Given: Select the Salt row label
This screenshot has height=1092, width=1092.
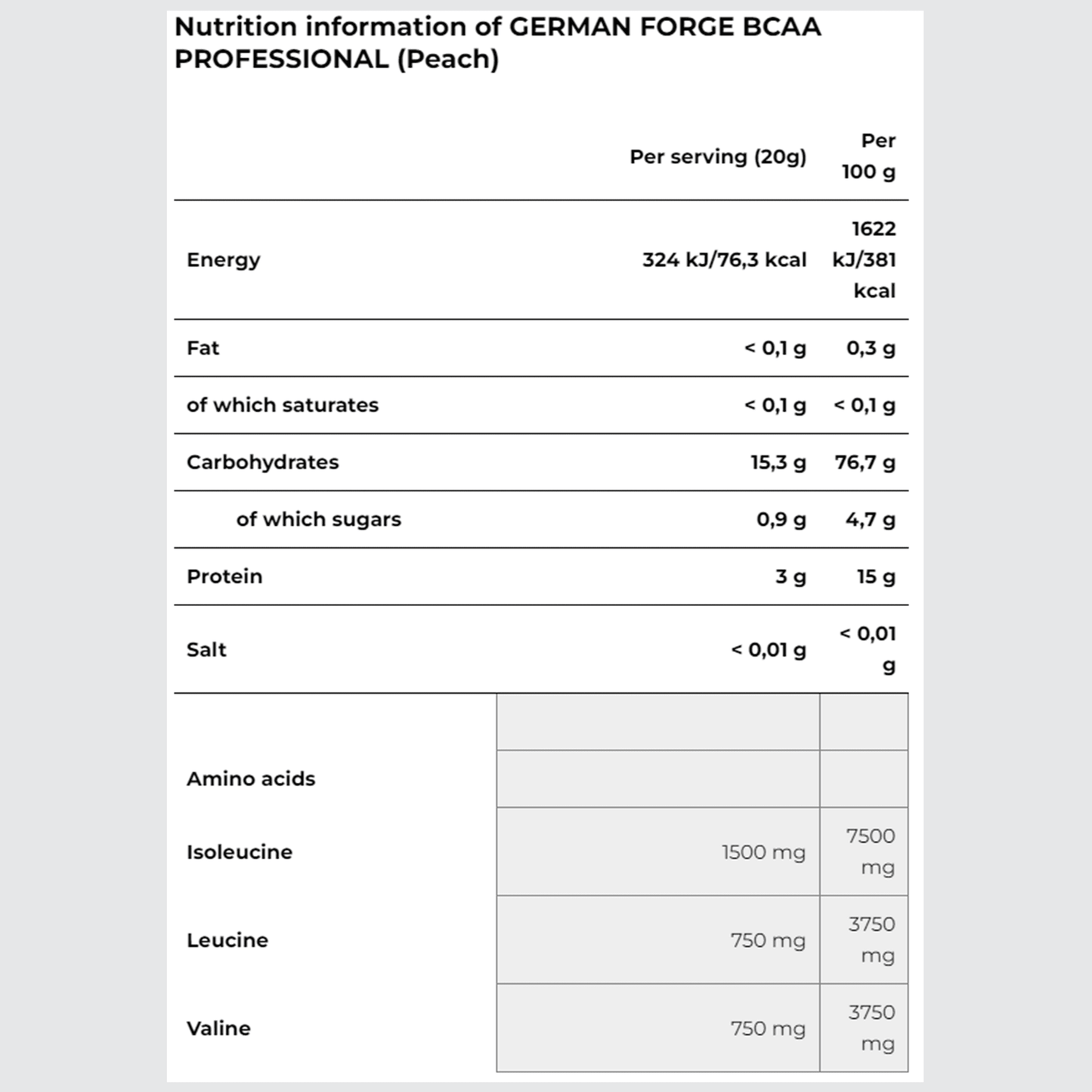Looking at the screenshot, I should pyautogui.click(x=206, y=650).
